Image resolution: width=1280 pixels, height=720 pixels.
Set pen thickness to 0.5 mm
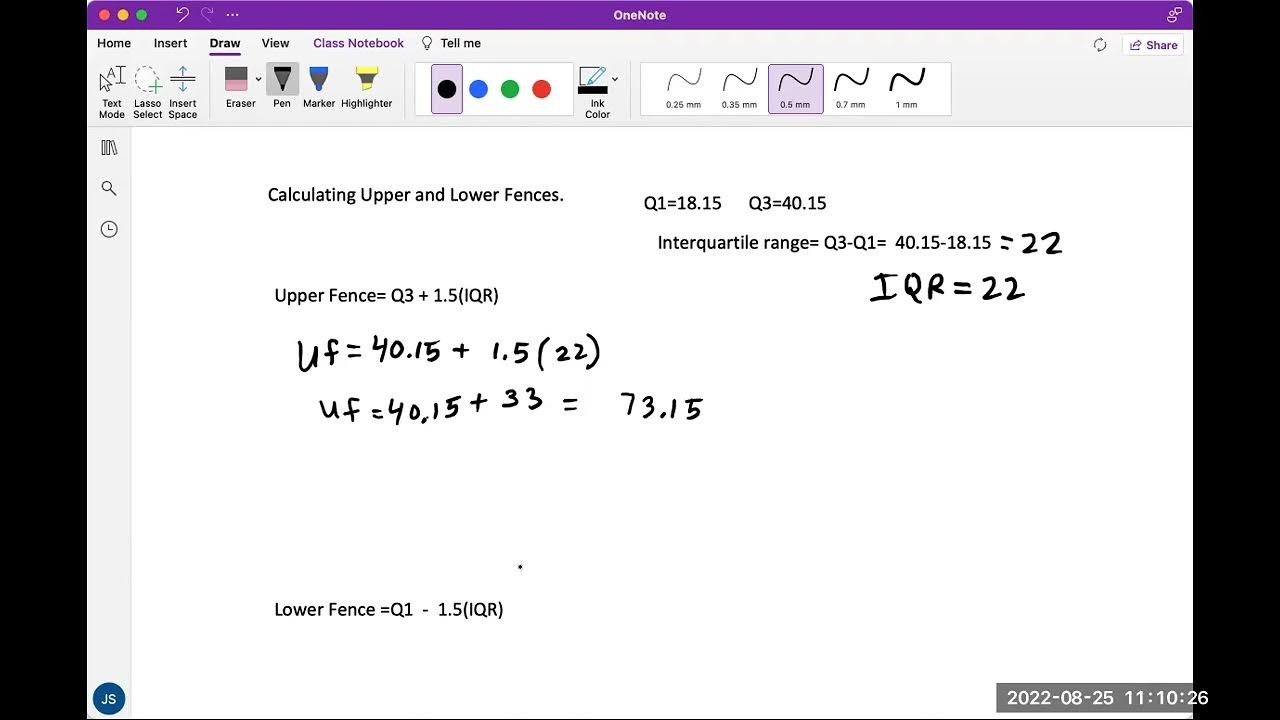coord(796,89)
